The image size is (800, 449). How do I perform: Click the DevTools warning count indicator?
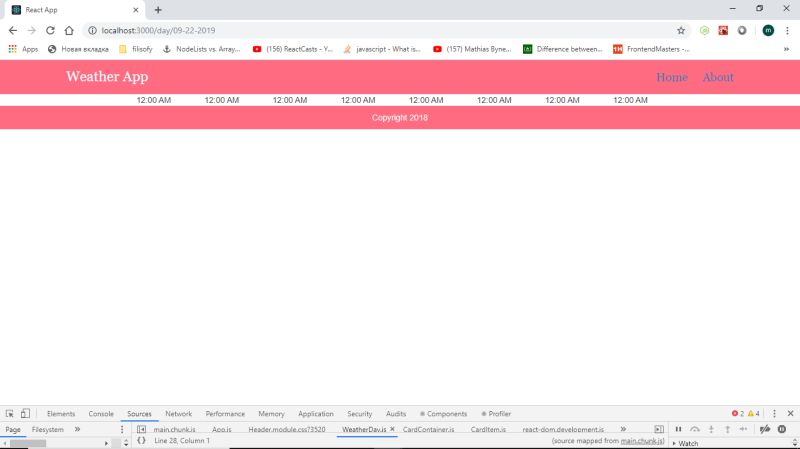click(x=754, y=414)
